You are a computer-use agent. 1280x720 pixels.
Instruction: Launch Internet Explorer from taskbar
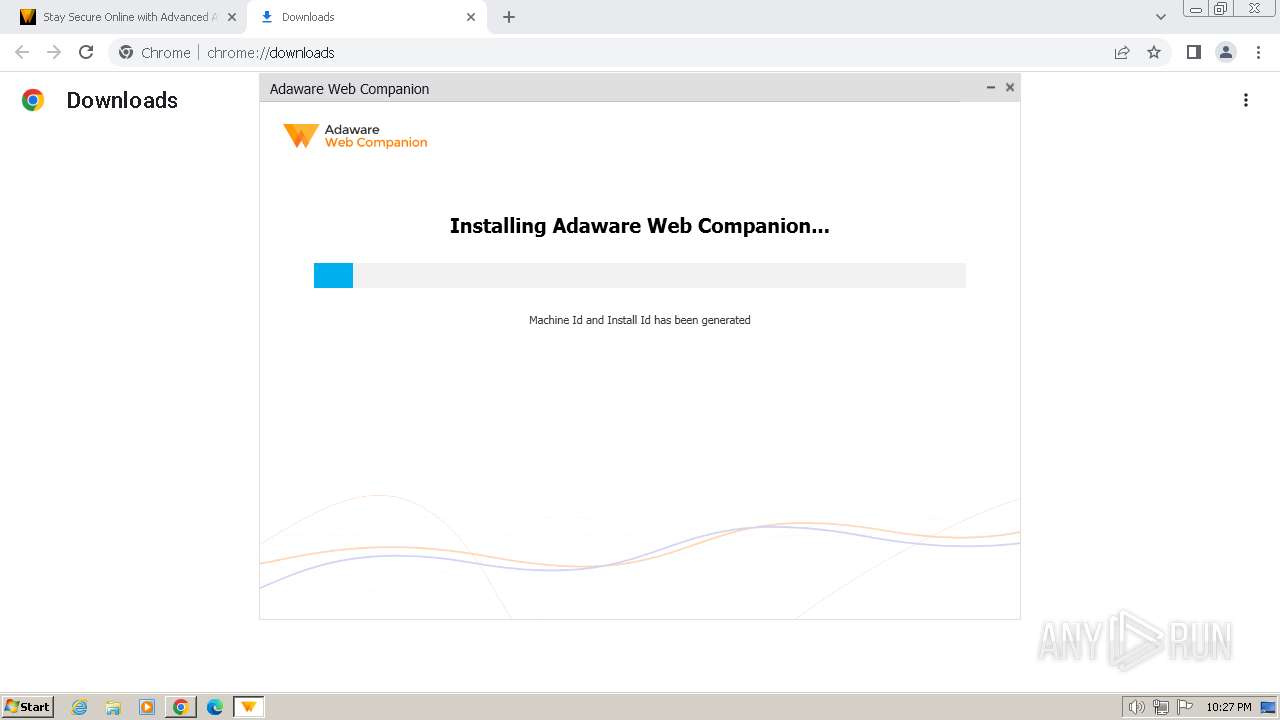click(80, 707)
